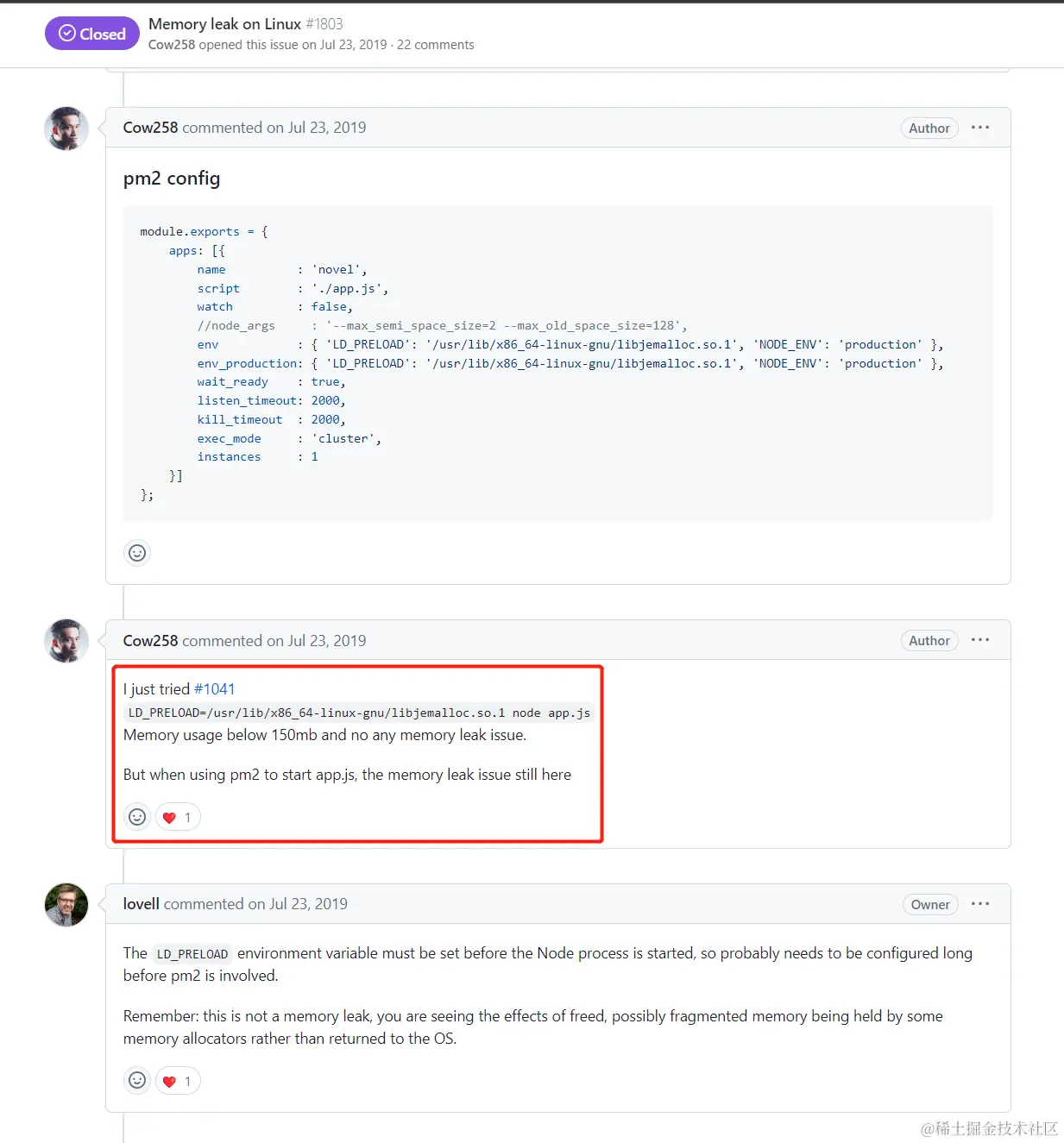The image size is (1064, 1143).
Task: Open options menu of pm2 config comment
Action: tap(980, 128)
